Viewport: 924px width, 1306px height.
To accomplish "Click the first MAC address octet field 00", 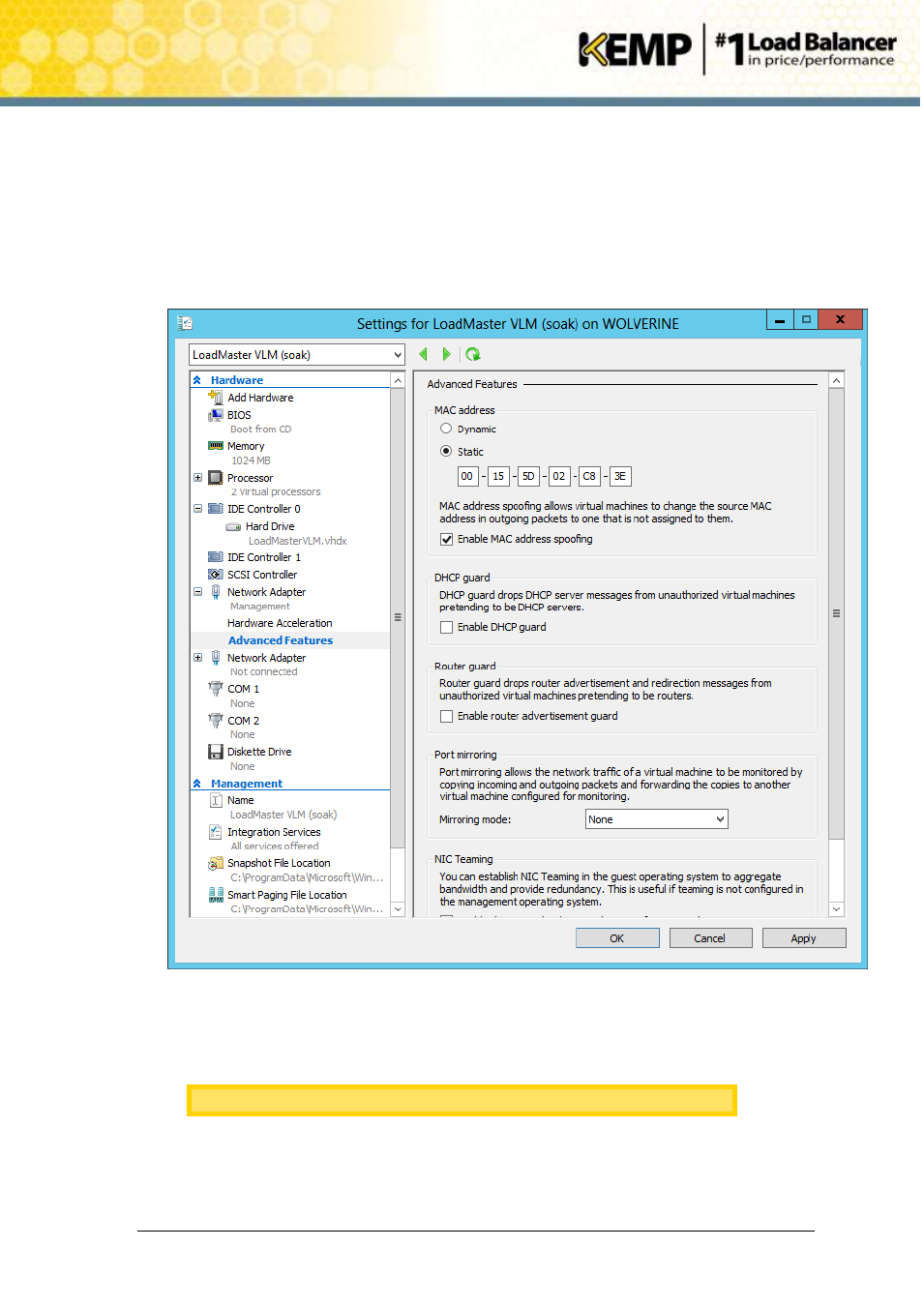I will (467, 476).
